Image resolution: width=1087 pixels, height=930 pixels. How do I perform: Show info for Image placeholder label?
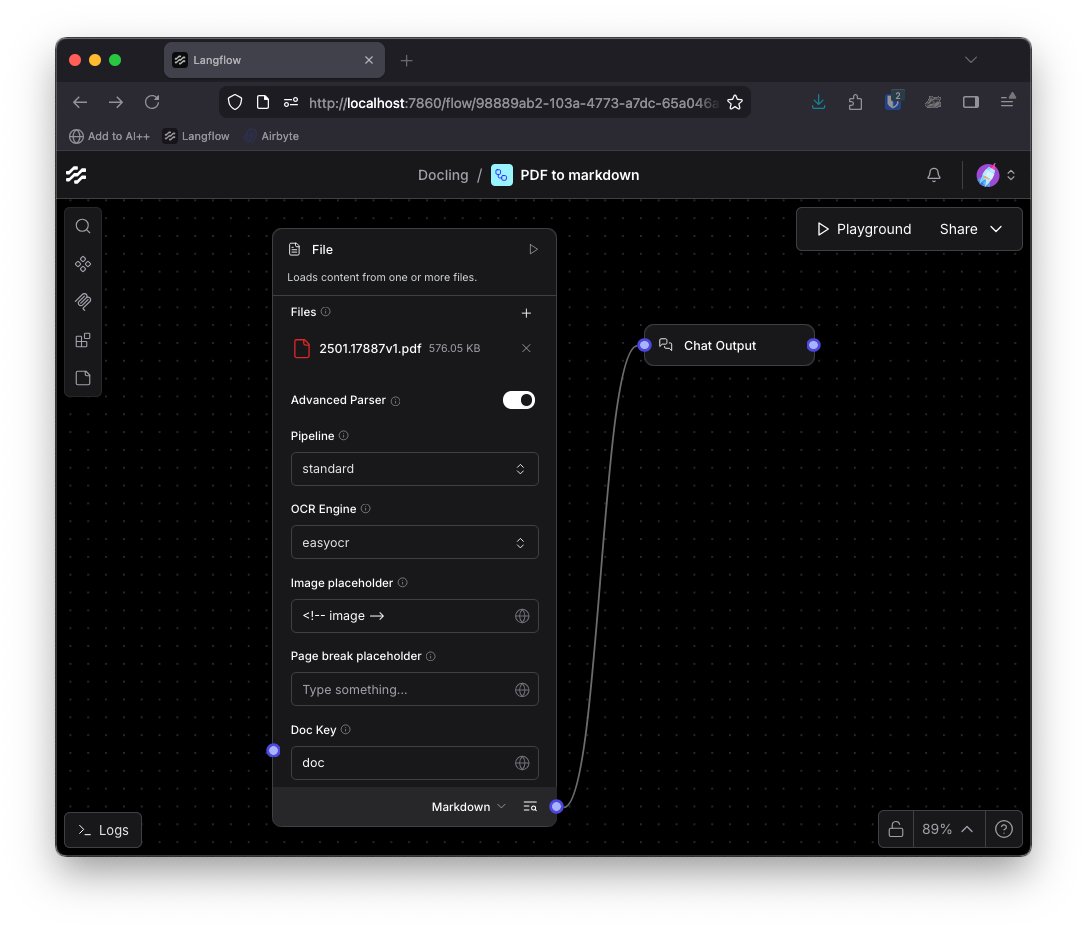click(402, 583)
